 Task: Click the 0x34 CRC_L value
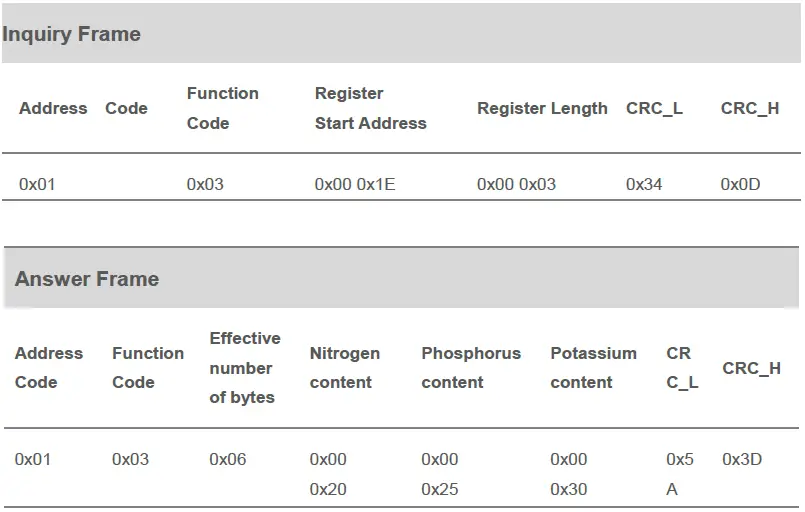click(644, 184)
